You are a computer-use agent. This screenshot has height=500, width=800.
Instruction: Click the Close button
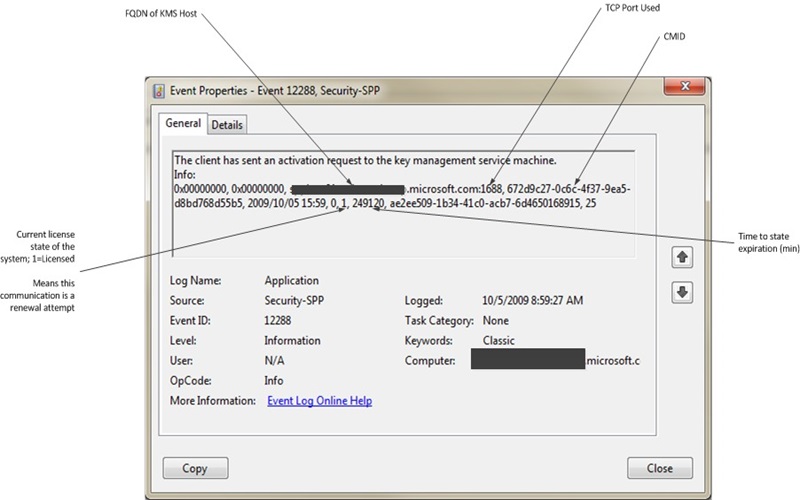pyautogui.click(x=660, y=468)
